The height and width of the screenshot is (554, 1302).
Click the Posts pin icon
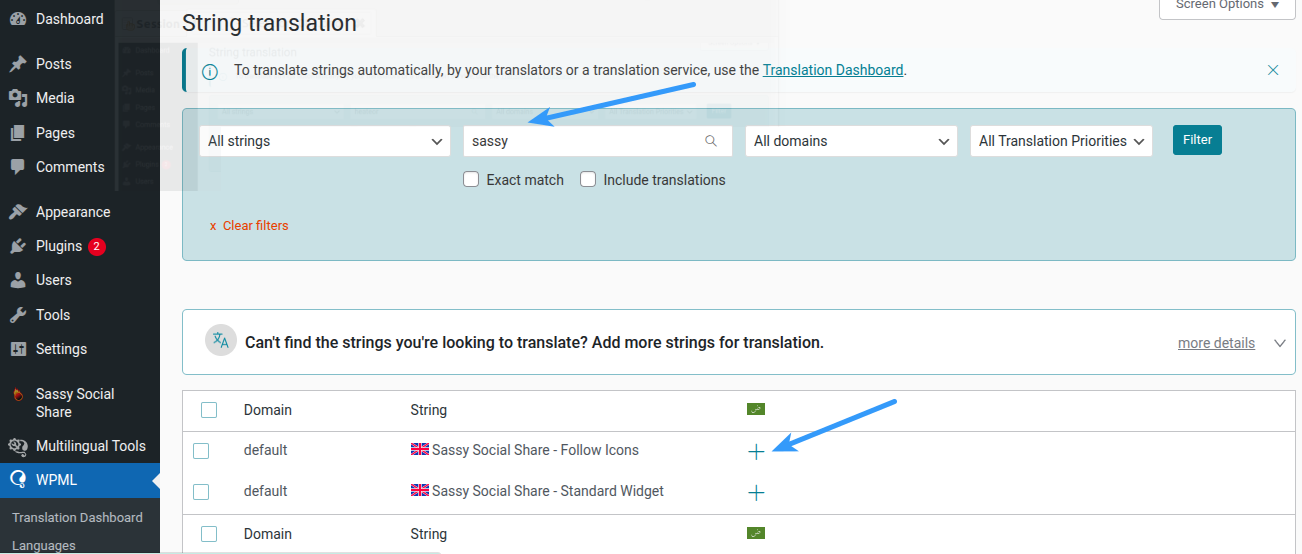coord(17,64)
